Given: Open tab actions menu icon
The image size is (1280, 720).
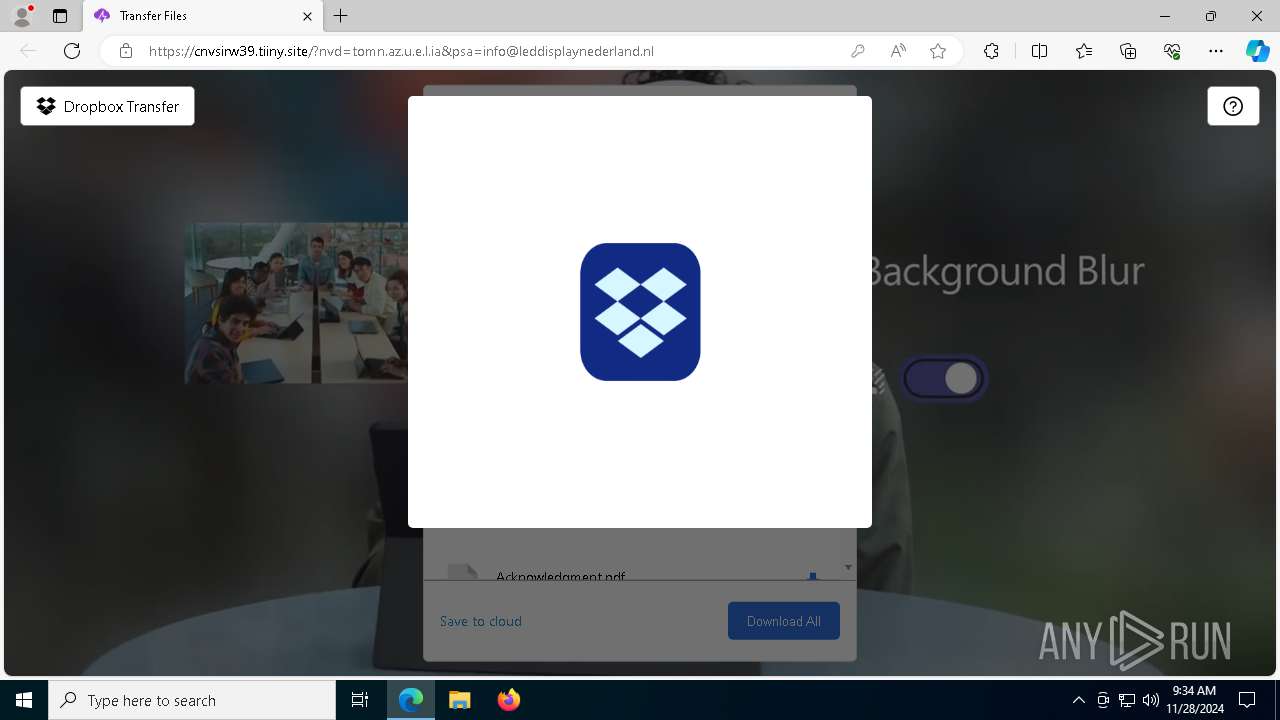Looking at the screenshot, I should pyautogui.click(x=60, y=16).
